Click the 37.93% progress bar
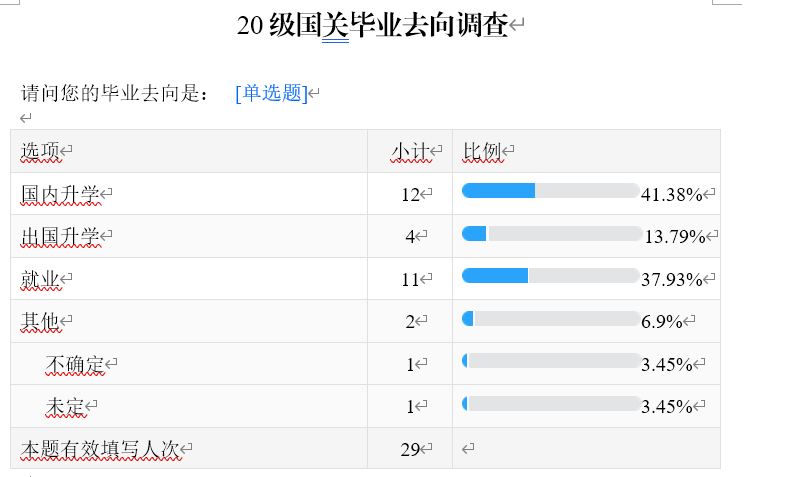Viewport: 795px width, 477px height. [551, 276]
